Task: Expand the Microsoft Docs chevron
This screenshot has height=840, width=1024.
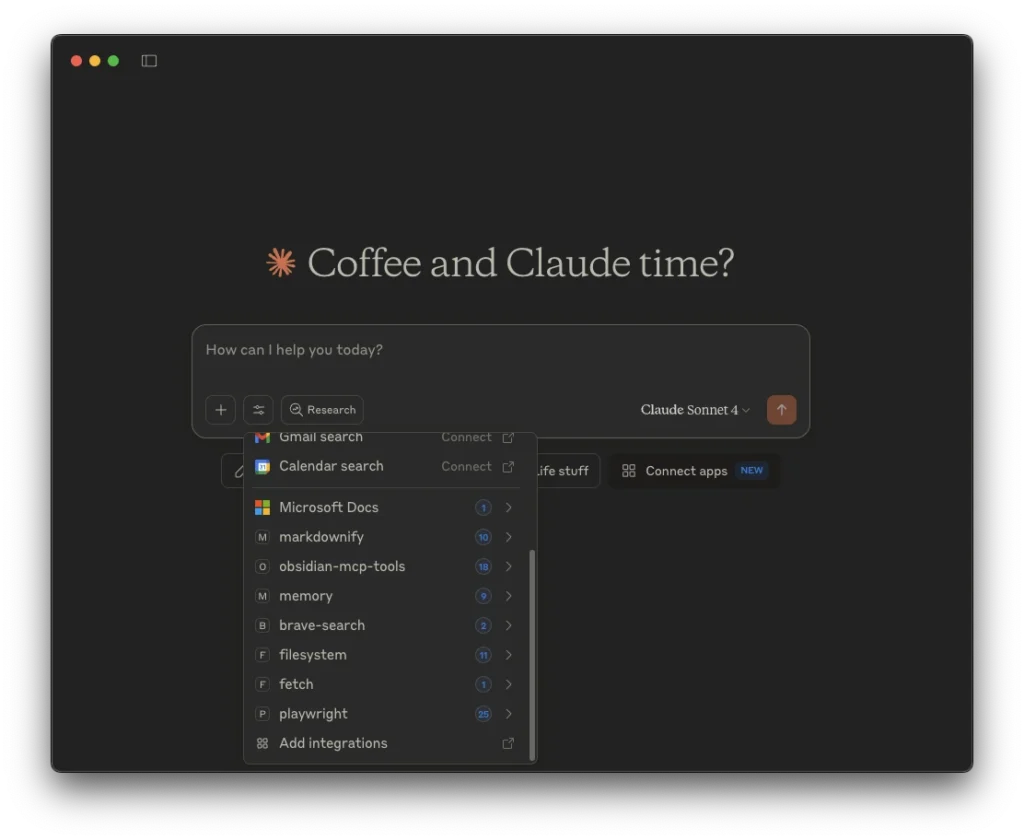Action: coord(509,508)
